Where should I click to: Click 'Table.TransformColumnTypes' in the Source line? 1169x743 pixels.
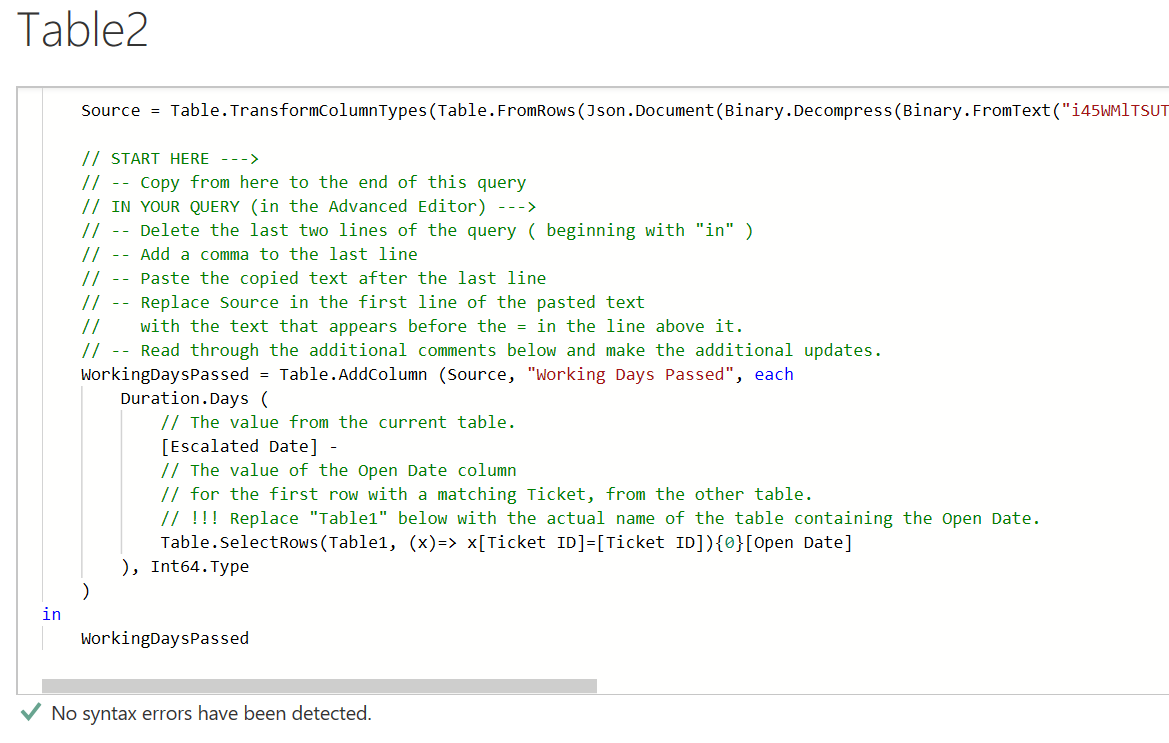[x=298, y=110]
